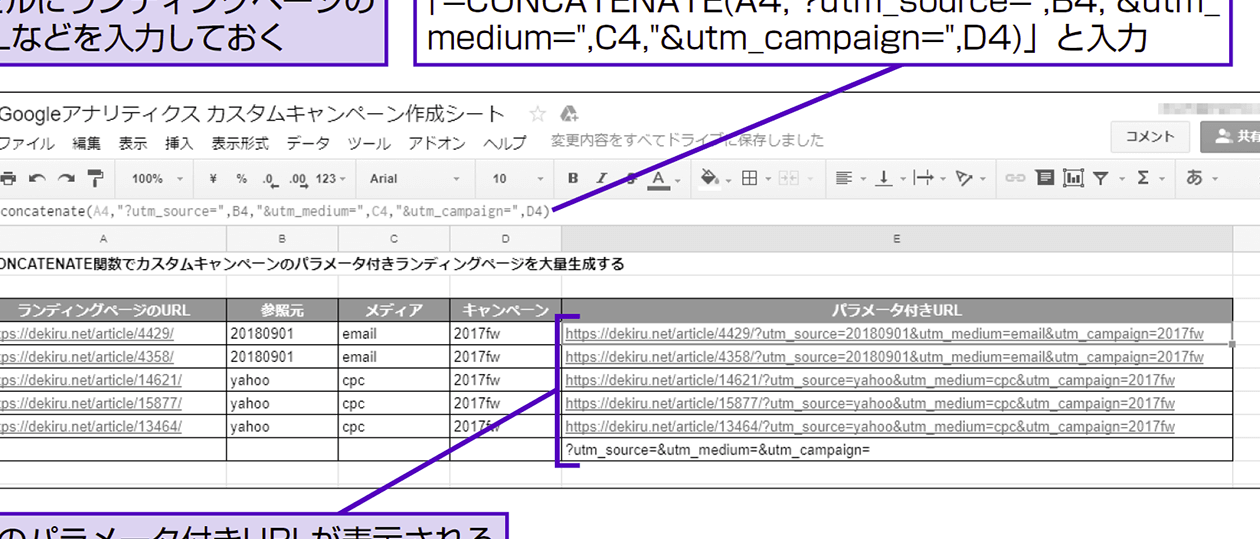Open link dekiru.net/article/14621/ in column A
Viewport: 1260px width, 539px height.
[91, 380]
